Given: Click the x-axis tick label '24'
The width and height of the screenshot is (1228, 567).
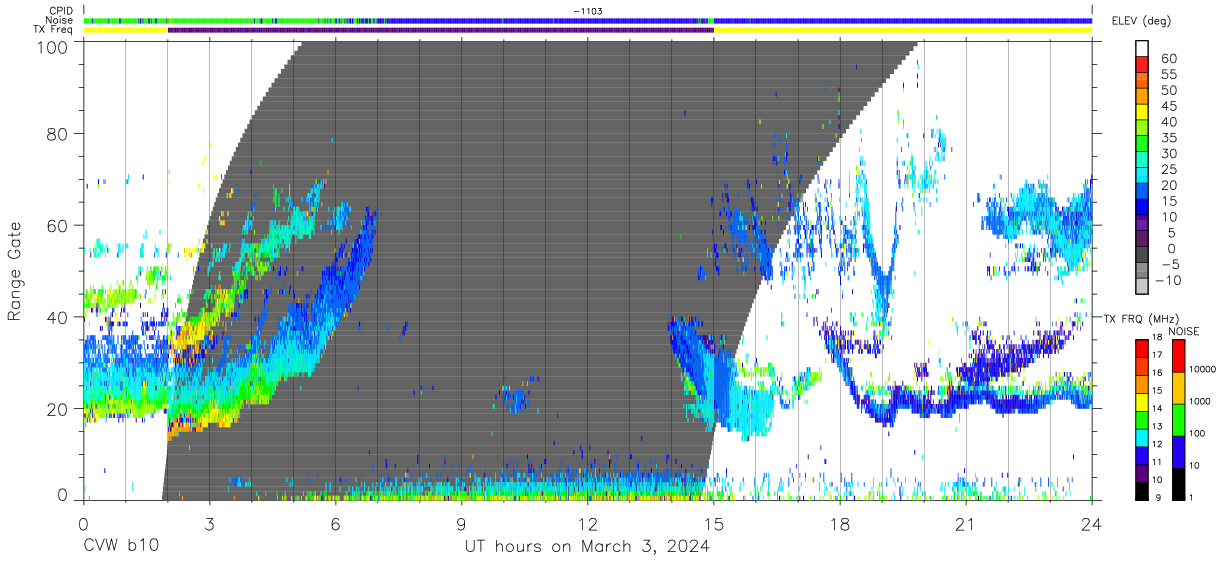Looking at the screenshot, I should pos(1092,524).
